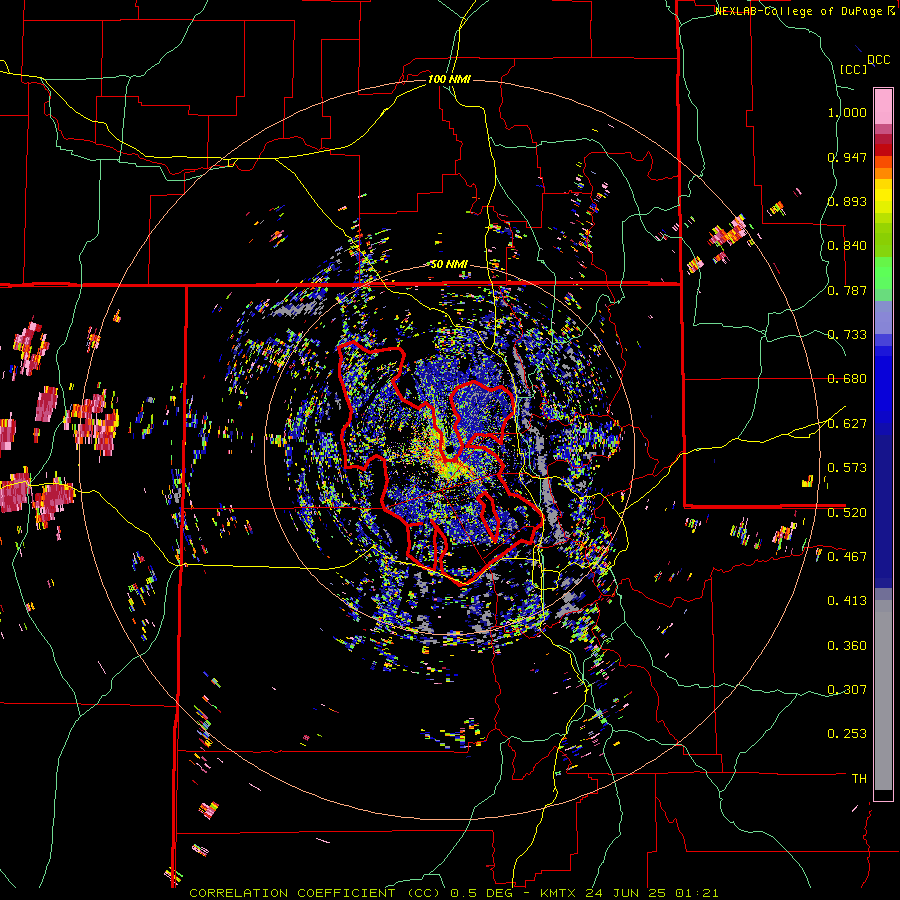The height and width of the screenshot is (900, 900).
Task: Select the 0.467 scale value
Action: tap(847, 557)
